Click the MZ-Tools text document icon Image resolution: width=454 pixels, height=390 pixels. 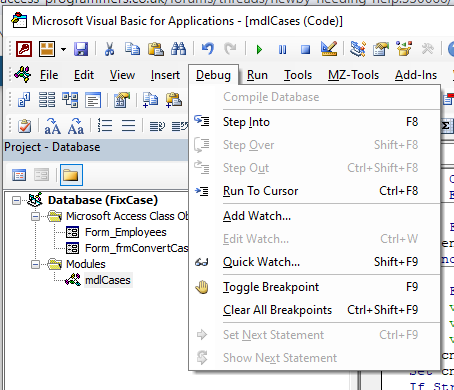tap(93, 100)
